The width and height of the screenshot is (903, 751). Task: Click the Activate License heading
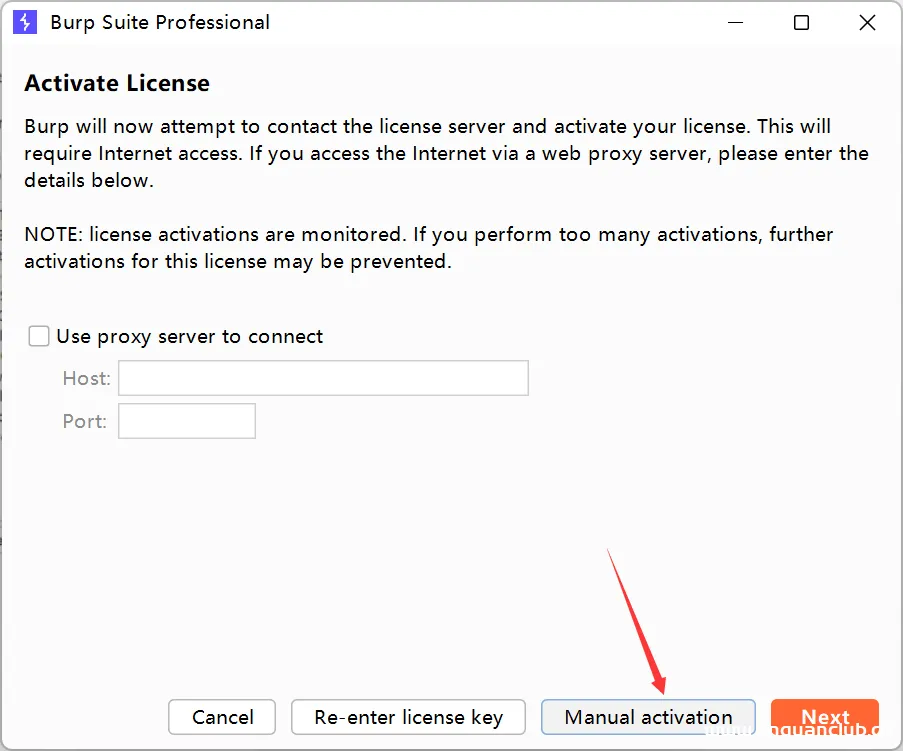coord(117,83)
